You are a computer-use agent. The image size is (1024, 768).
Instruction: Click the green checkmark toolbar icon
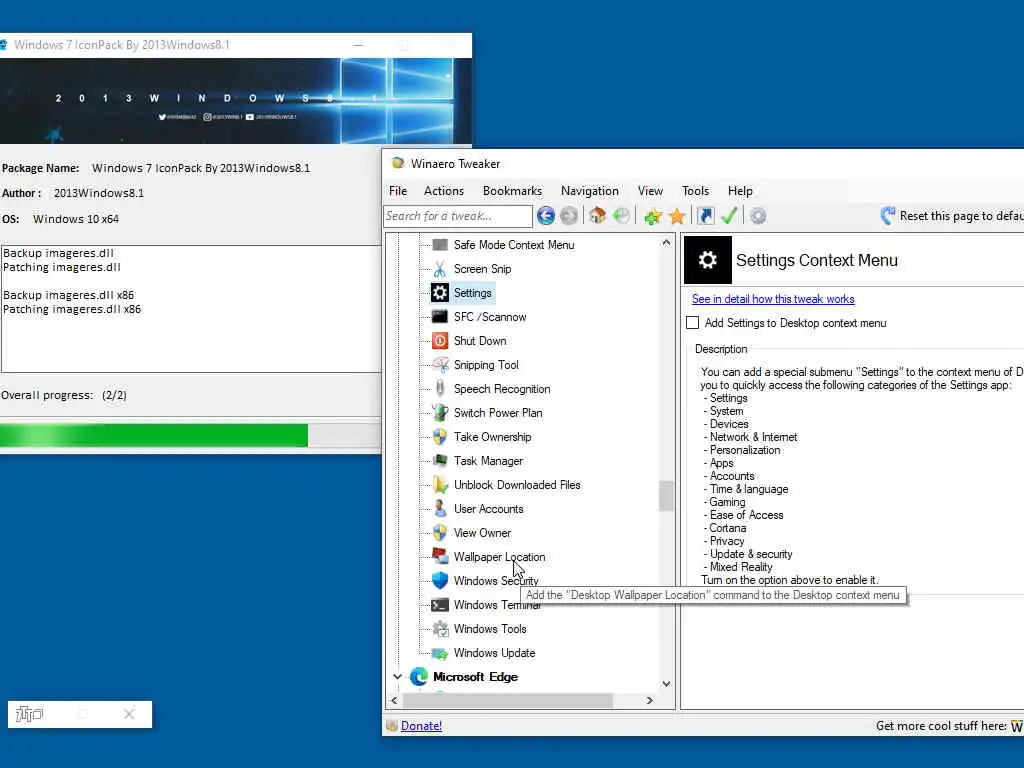click(x=729, y=216)
